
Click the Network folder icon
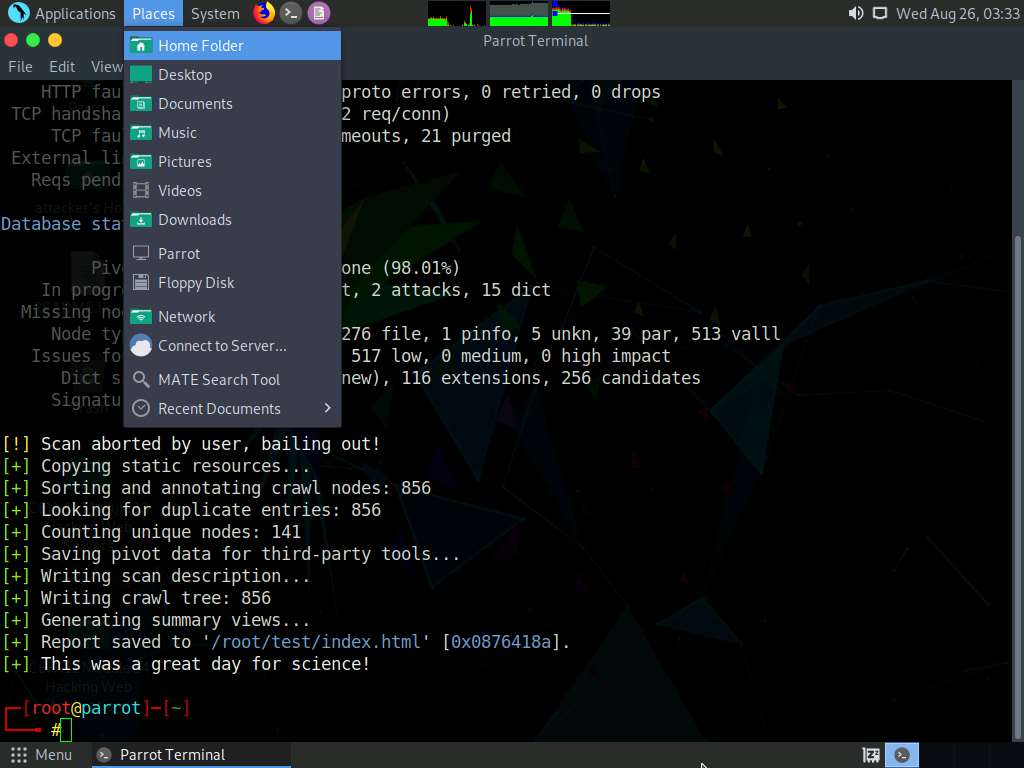(x=140, y=317)
